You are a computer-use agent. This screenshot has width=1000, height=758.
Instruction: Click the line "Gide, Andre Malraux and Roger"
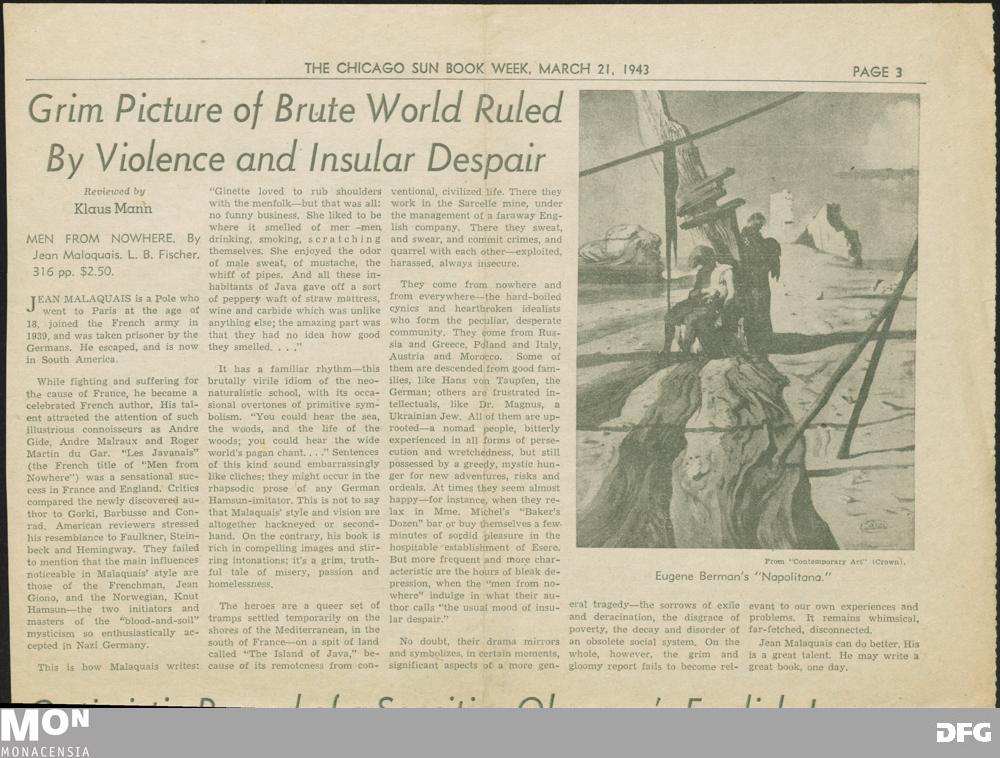pos(113,441)
